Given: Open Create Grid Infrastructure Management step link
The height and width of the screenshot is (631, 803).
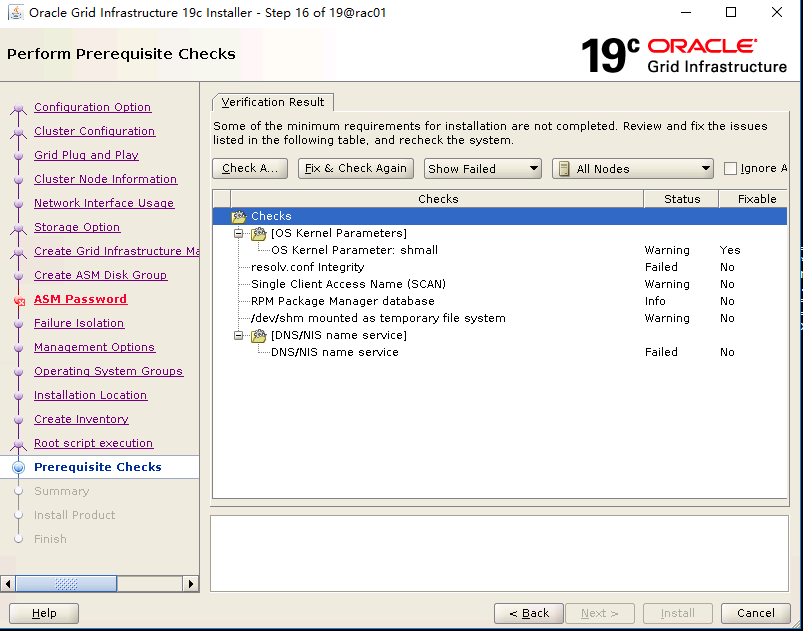Looking at the screenshot, I should [x=117, y=251].
